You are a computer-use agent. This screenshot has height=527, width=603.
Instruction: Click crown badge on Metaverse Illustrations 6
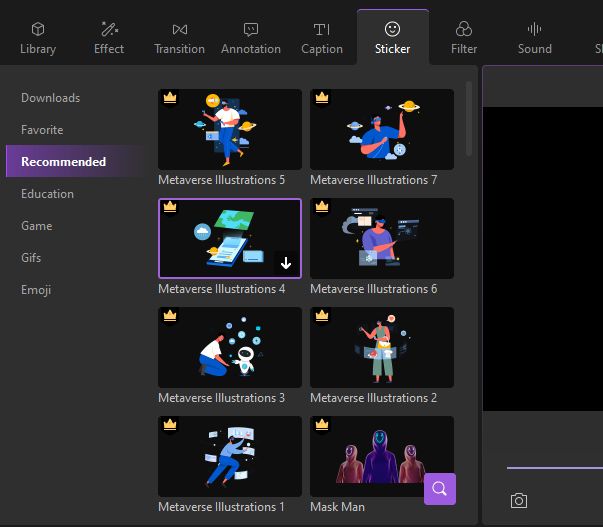pyautogui.click(x=322, y=206)
